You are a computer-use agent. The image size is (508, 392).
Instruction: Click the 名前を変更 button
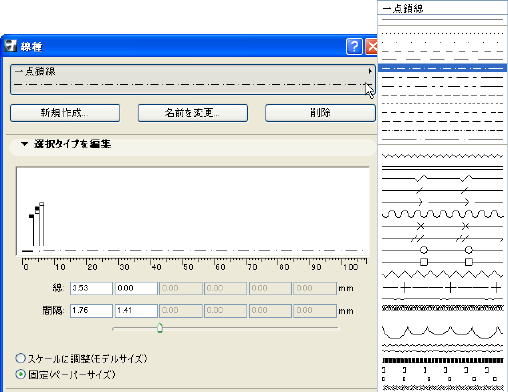click(193, 113)
